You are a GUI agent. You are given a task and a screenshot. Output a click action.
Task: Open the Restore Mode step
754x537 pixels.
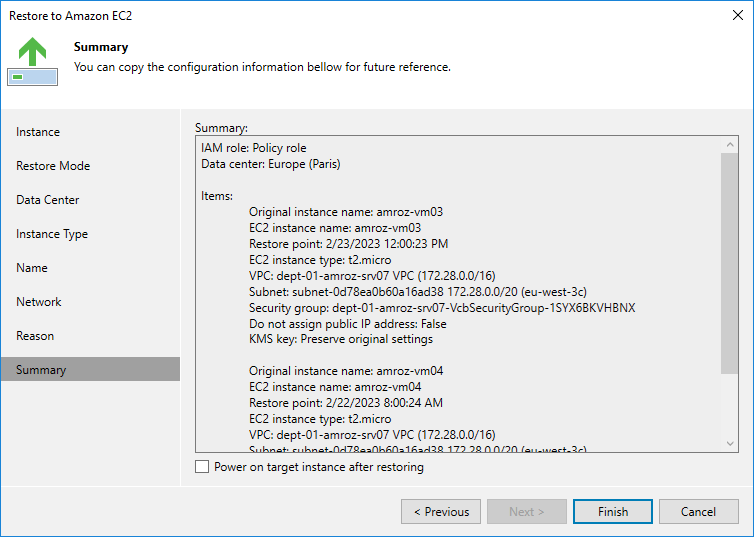click(53, 166)
